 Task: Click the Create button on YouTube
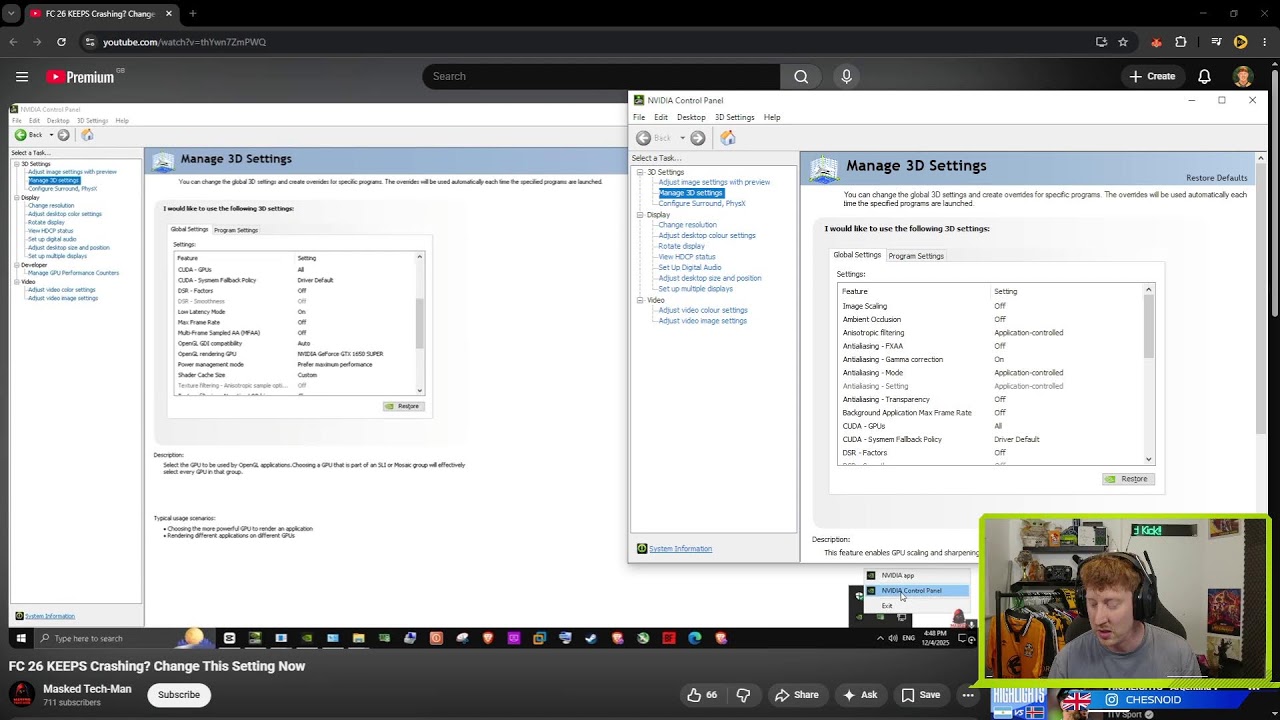click(1152, 76)
